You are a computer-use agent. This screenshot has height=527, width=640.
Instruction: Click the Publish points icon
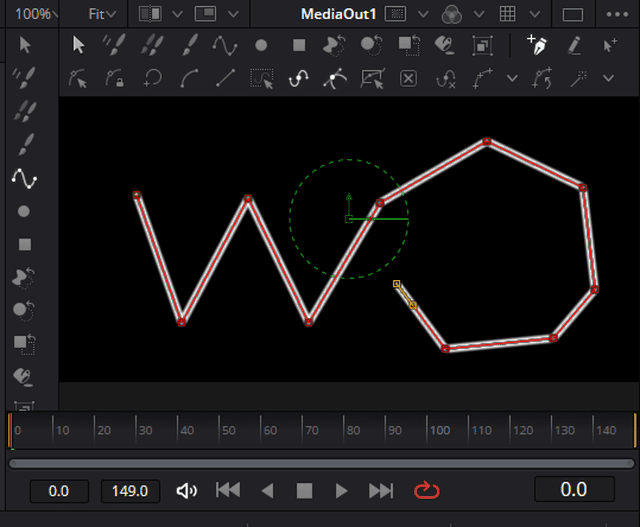pos(482,78)
